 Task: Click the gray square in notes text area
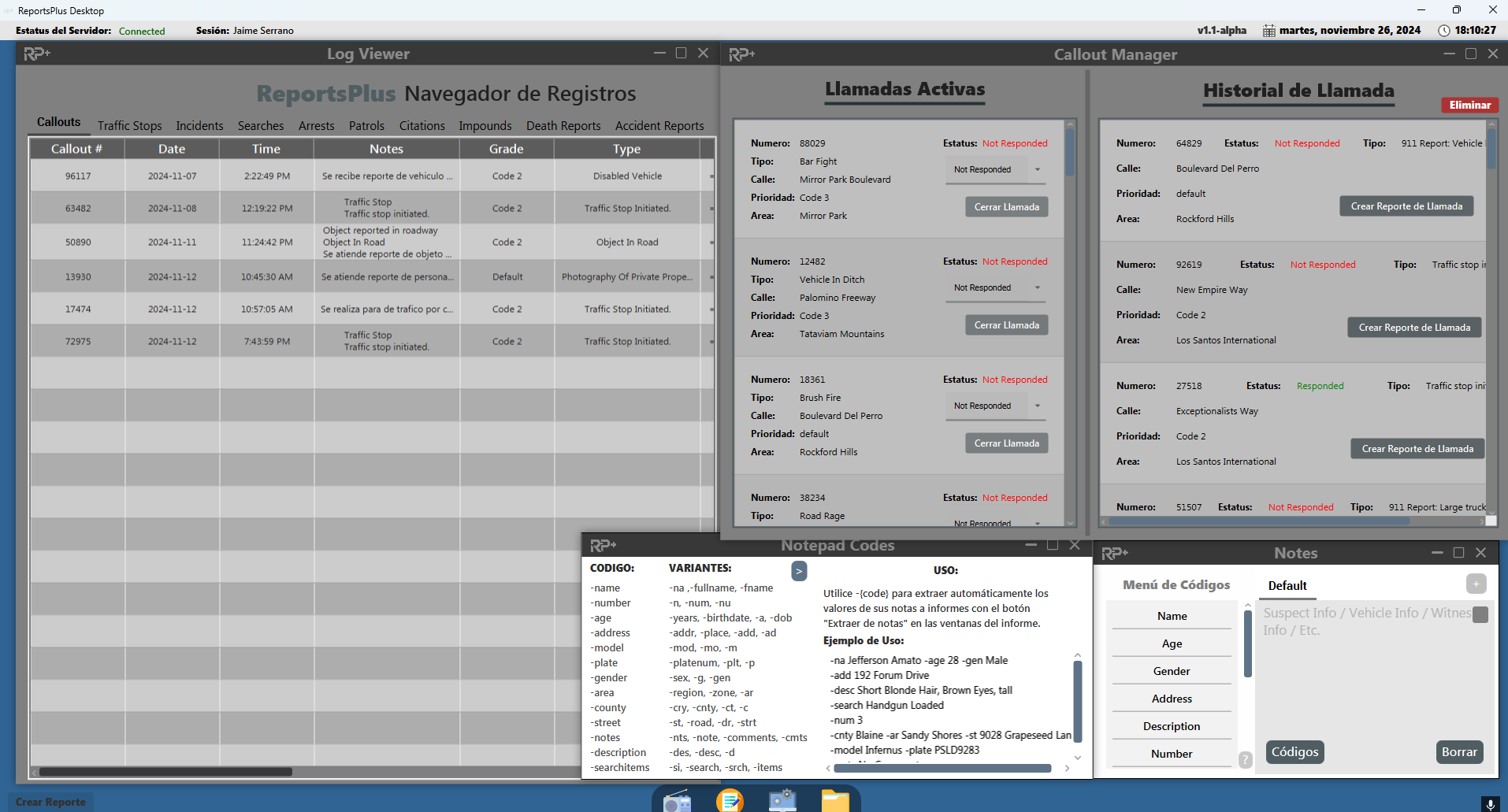(1480, 614)
